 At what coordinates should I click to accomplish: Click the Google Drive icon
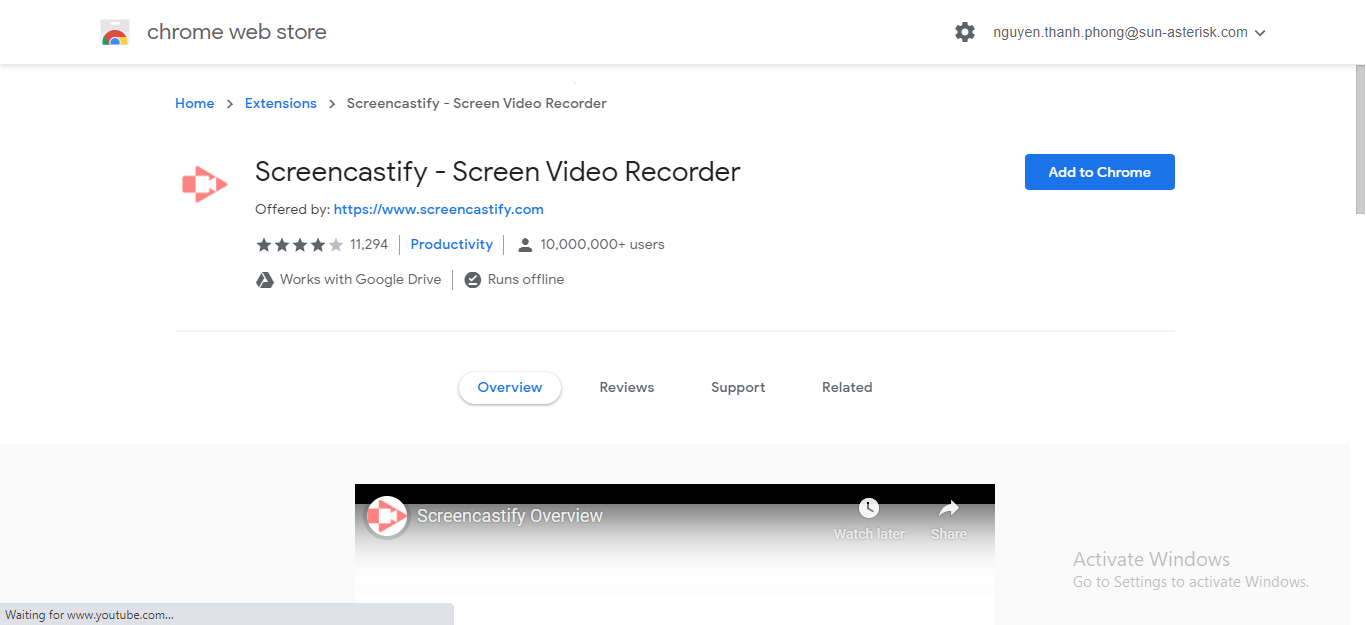(x=265, y=280)
